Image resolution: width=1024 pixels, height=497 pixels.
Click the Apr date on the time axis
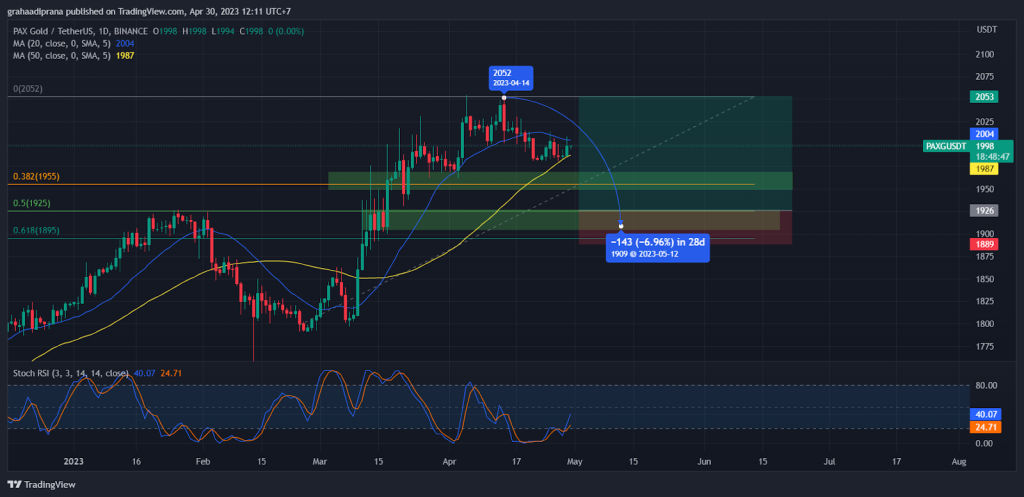tap(450, 462)
